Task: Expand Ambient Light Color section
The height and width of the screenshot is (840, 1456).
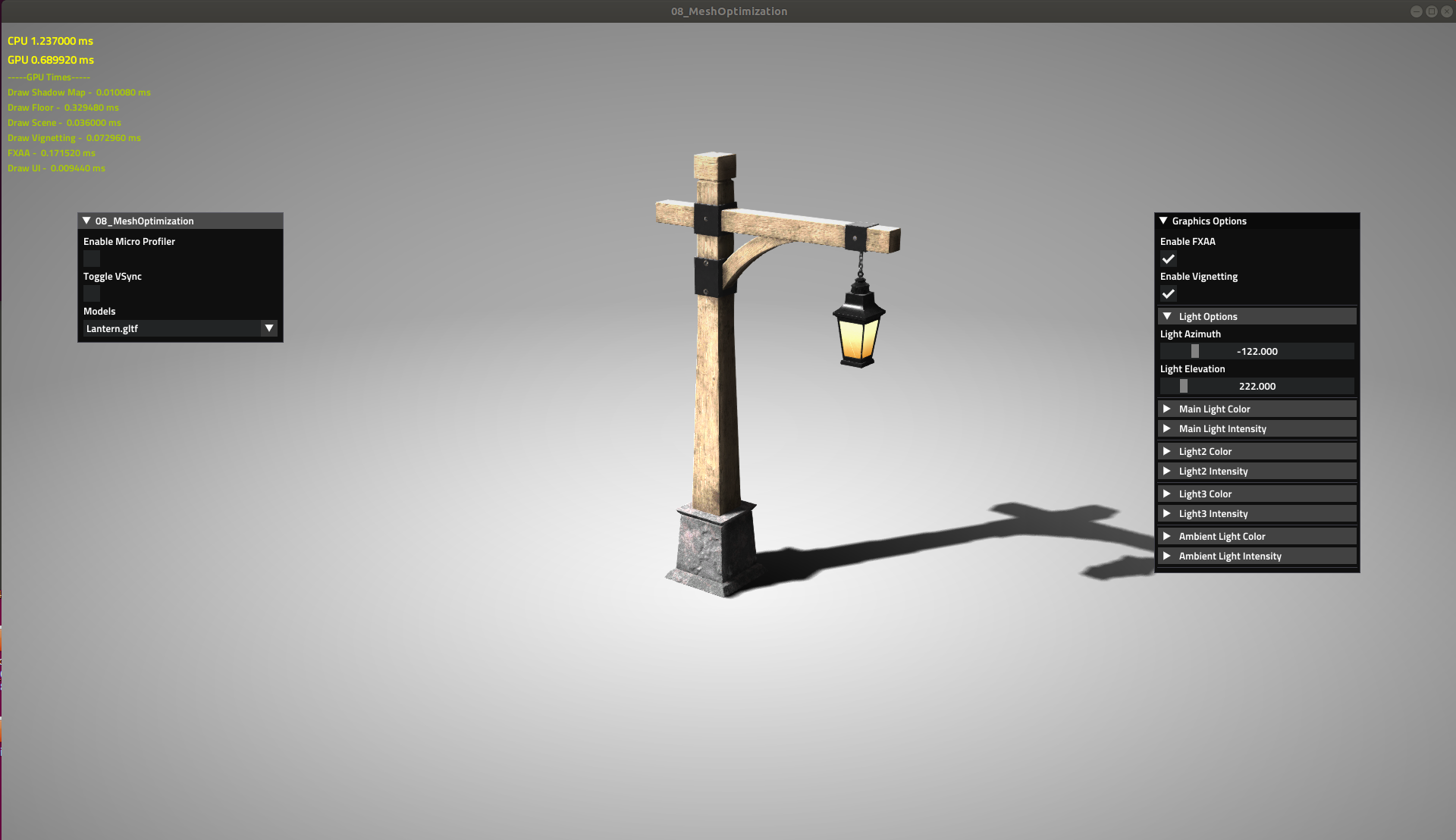Action: click(1167, 536)
